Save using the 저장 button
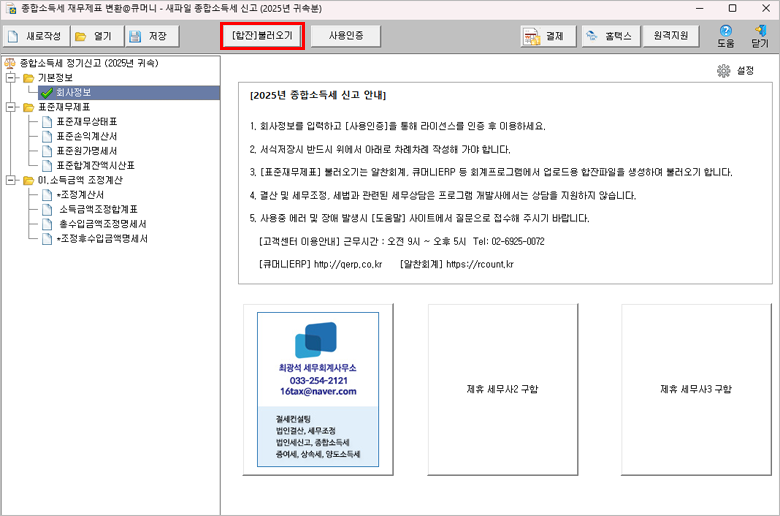780x516 pixels. 152,36
